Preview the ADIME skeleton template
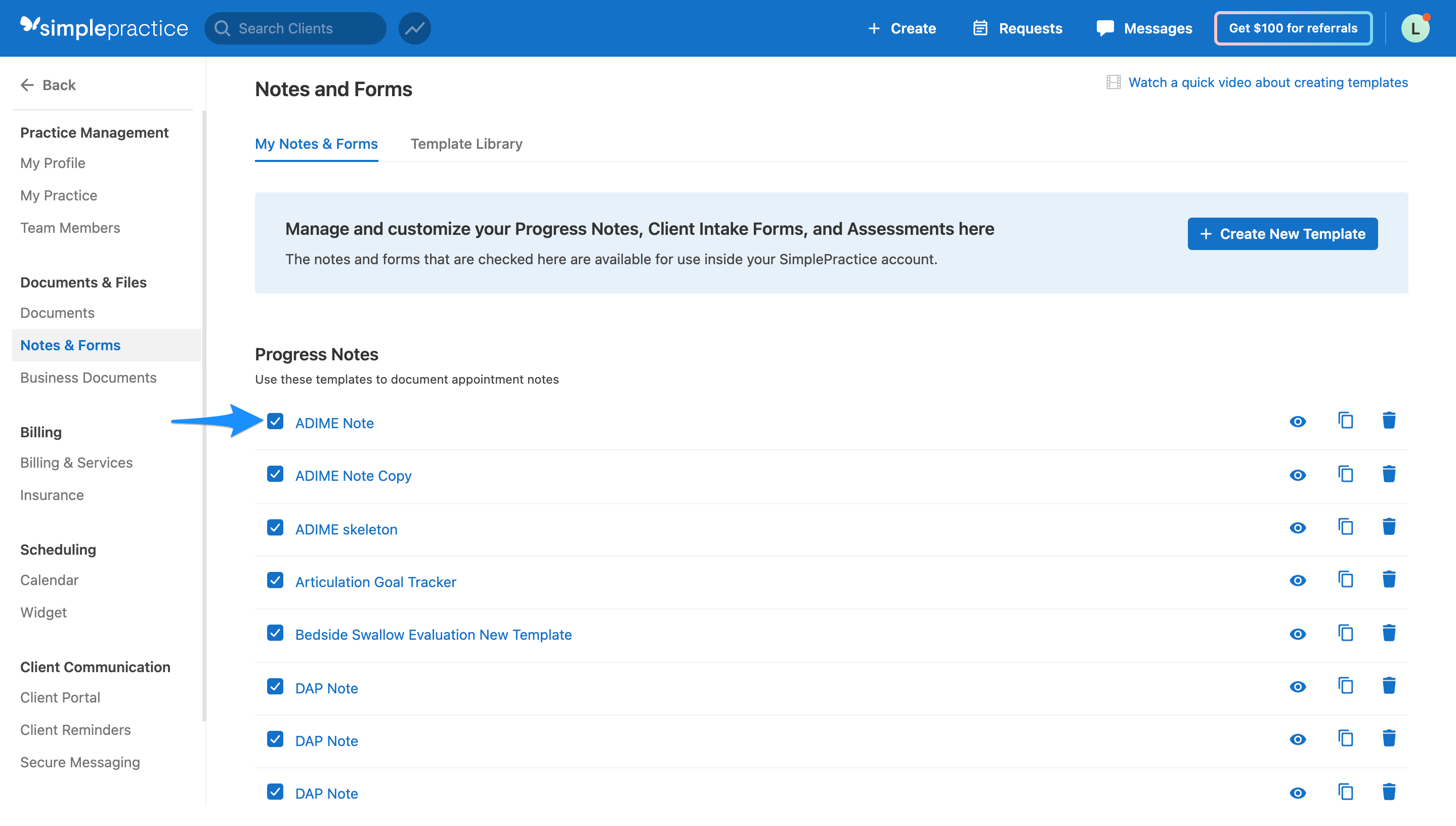This screenshot has width=1456, height=826. coord(1297,527)
